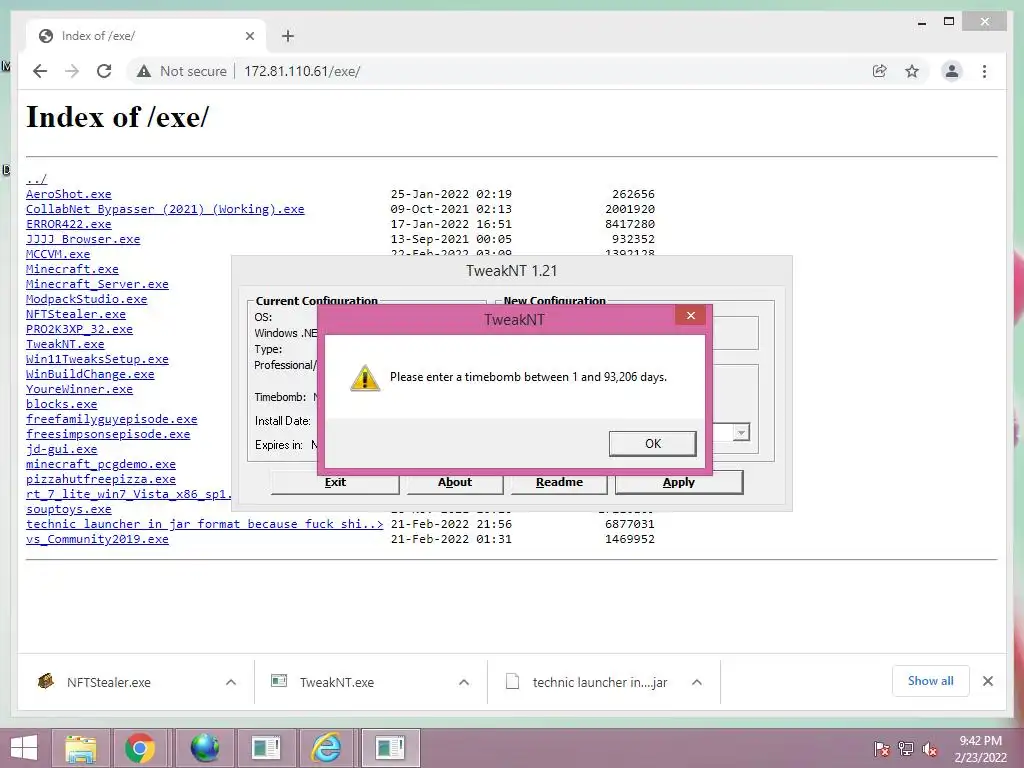Go back in browser history

point(40,71)
